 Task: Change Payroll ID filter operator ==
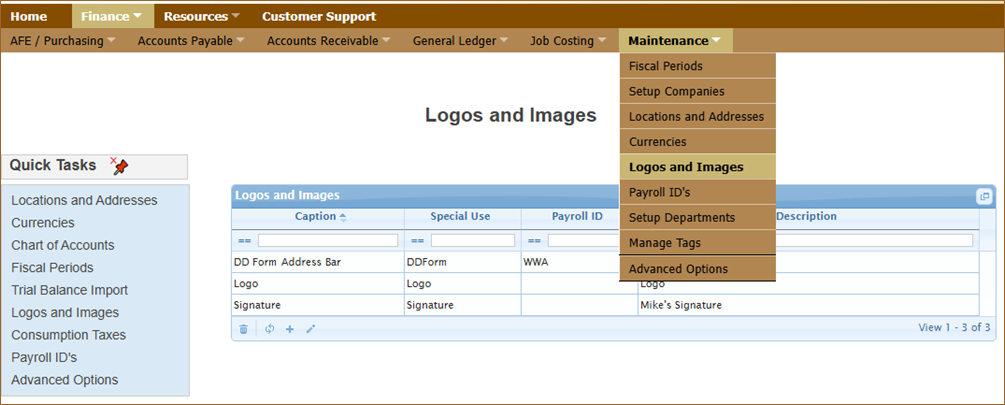coord(535,241)
